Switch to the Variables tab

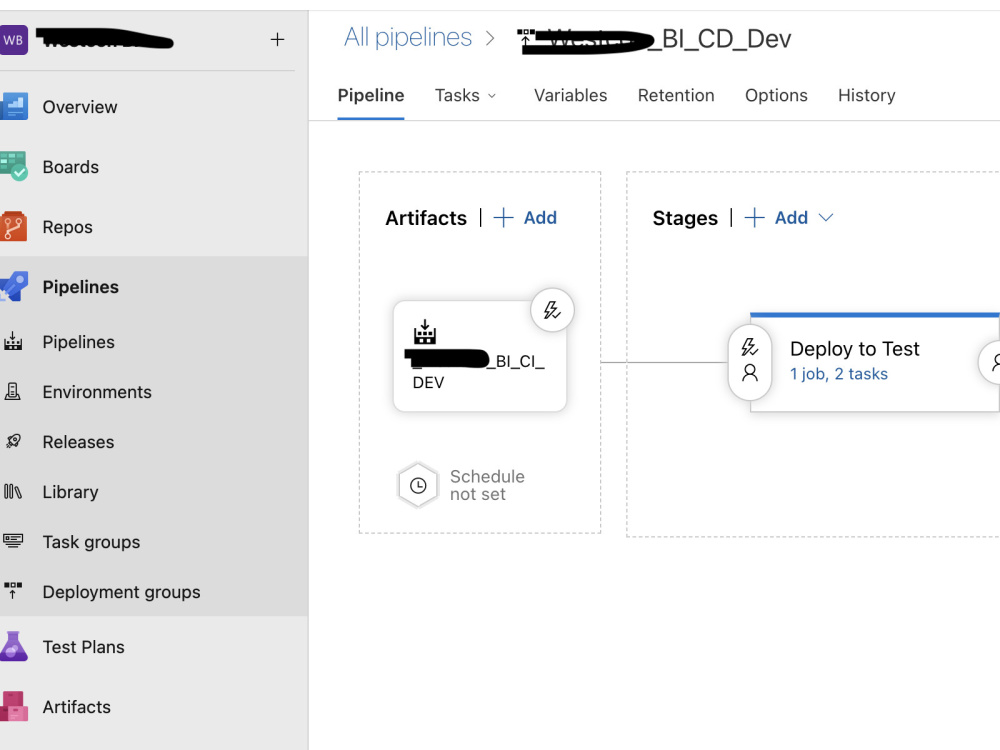(x=570, y=95)
